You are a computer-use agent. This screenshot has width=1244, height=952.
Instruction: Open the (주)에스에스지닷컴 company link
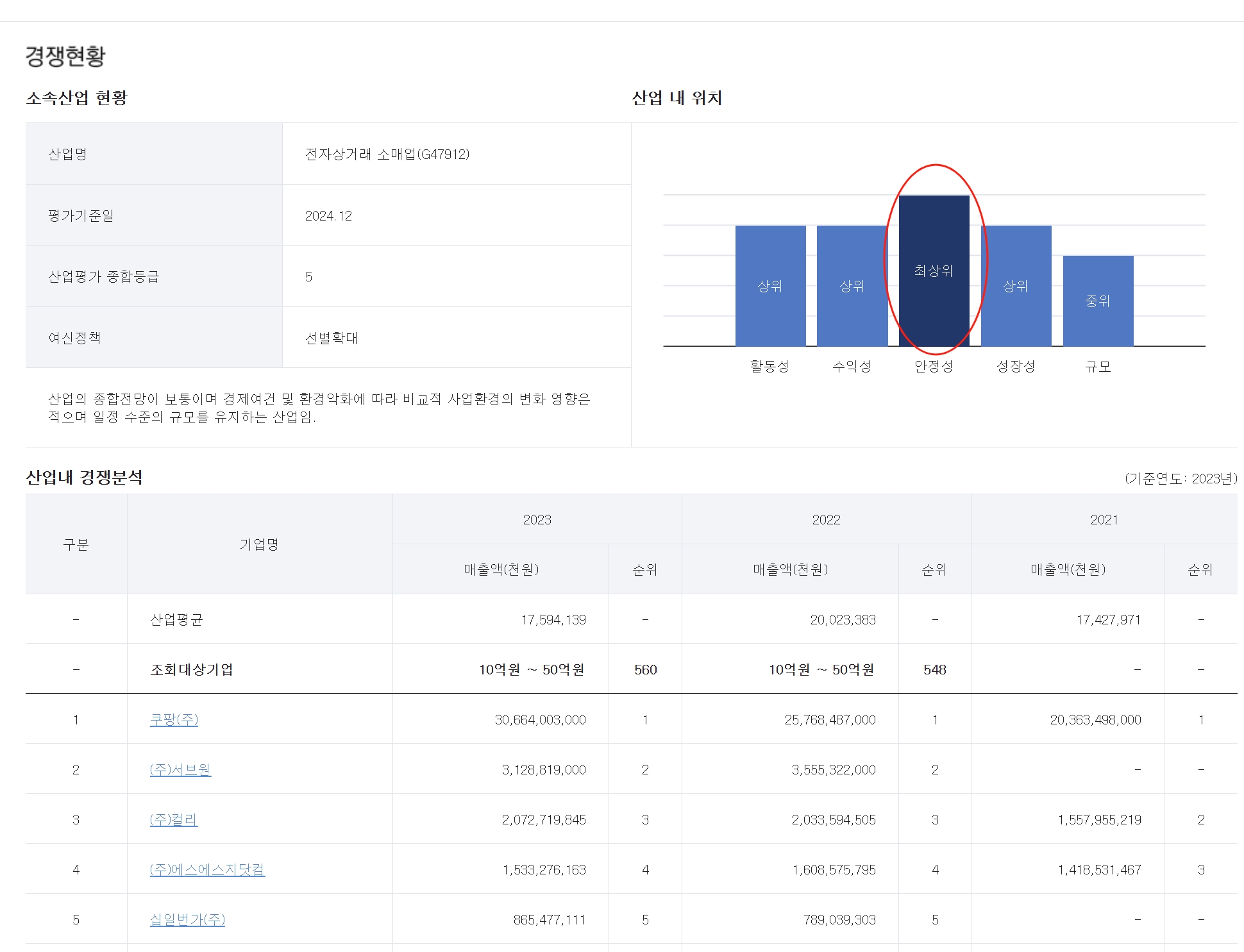click(207, 869)
